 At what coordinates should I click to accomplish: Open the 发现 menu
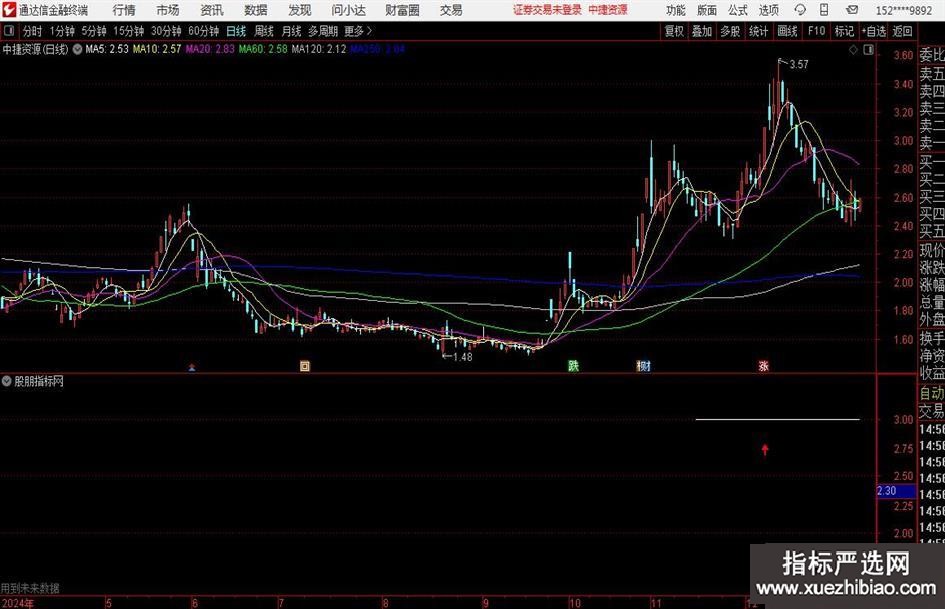(300, 10)
